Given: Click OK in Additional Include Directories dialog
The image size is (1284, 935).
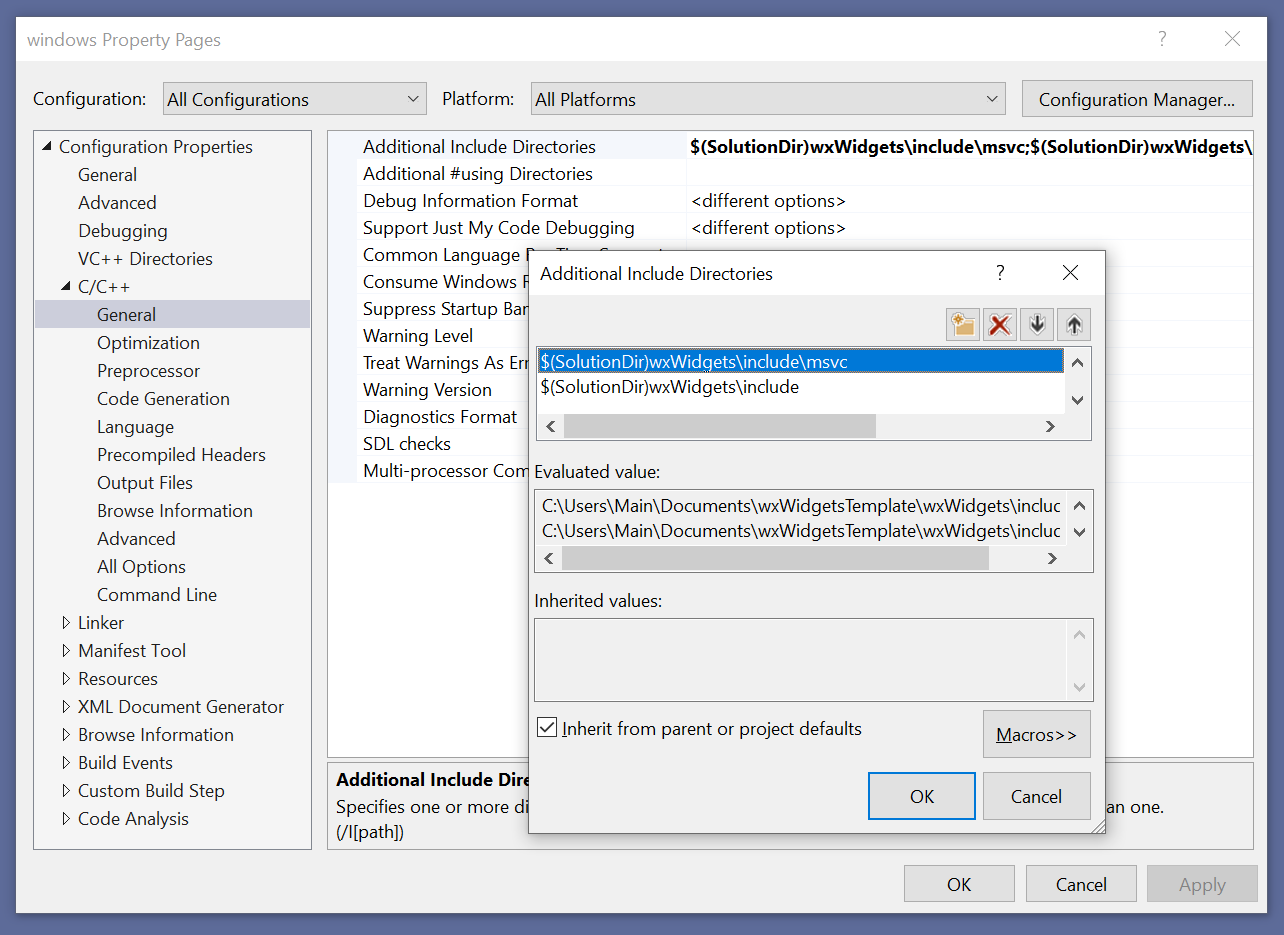Looking at the screenshot, I should pos(922,796).
